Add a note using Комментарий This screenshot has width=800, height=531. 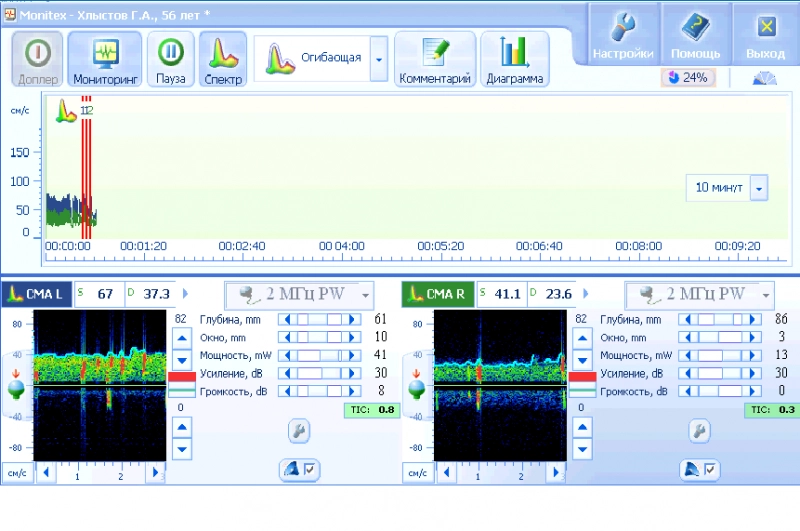[434, 58]
